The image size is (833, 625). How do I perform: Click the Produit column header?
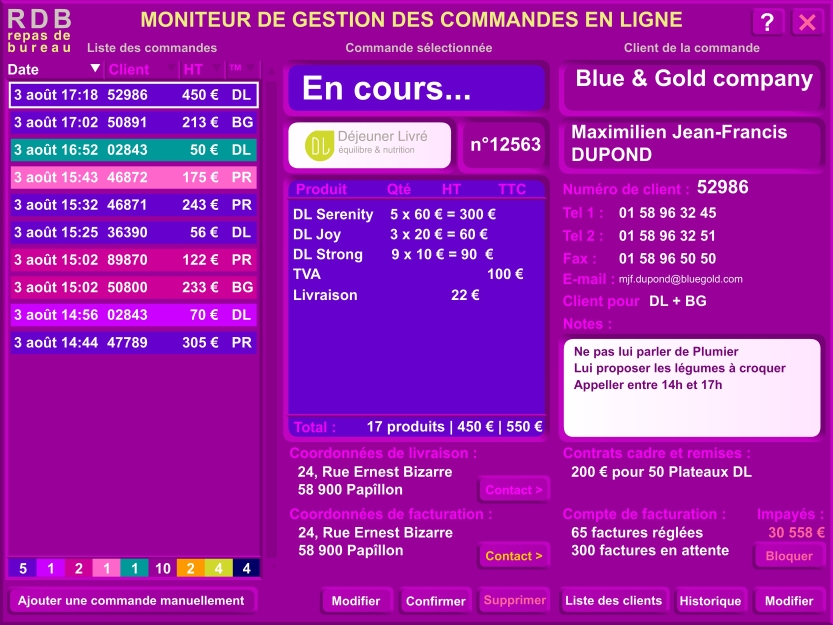[x=321, y=190]
